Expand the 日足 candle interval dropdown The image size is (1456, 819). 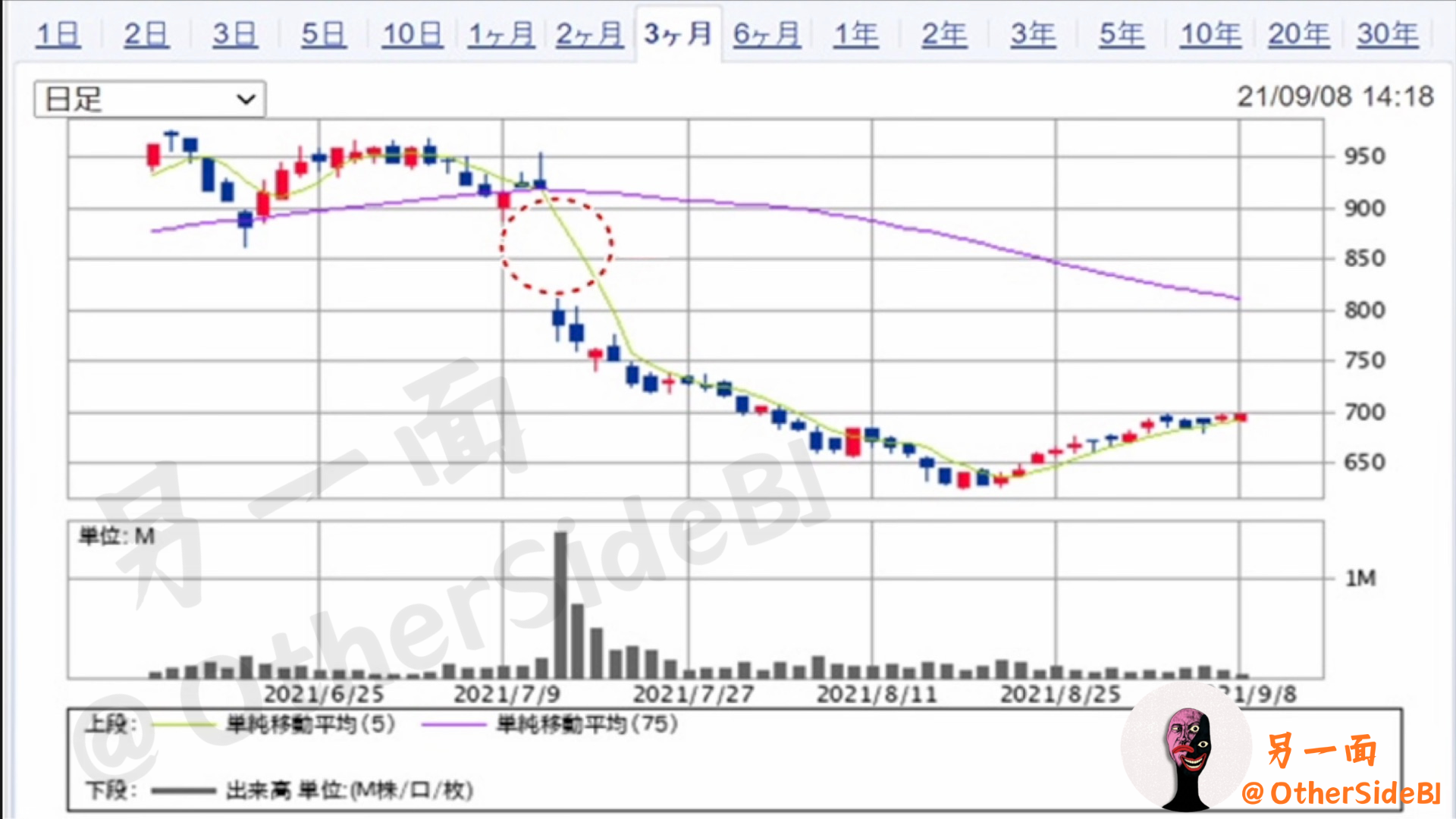[149, 99]
